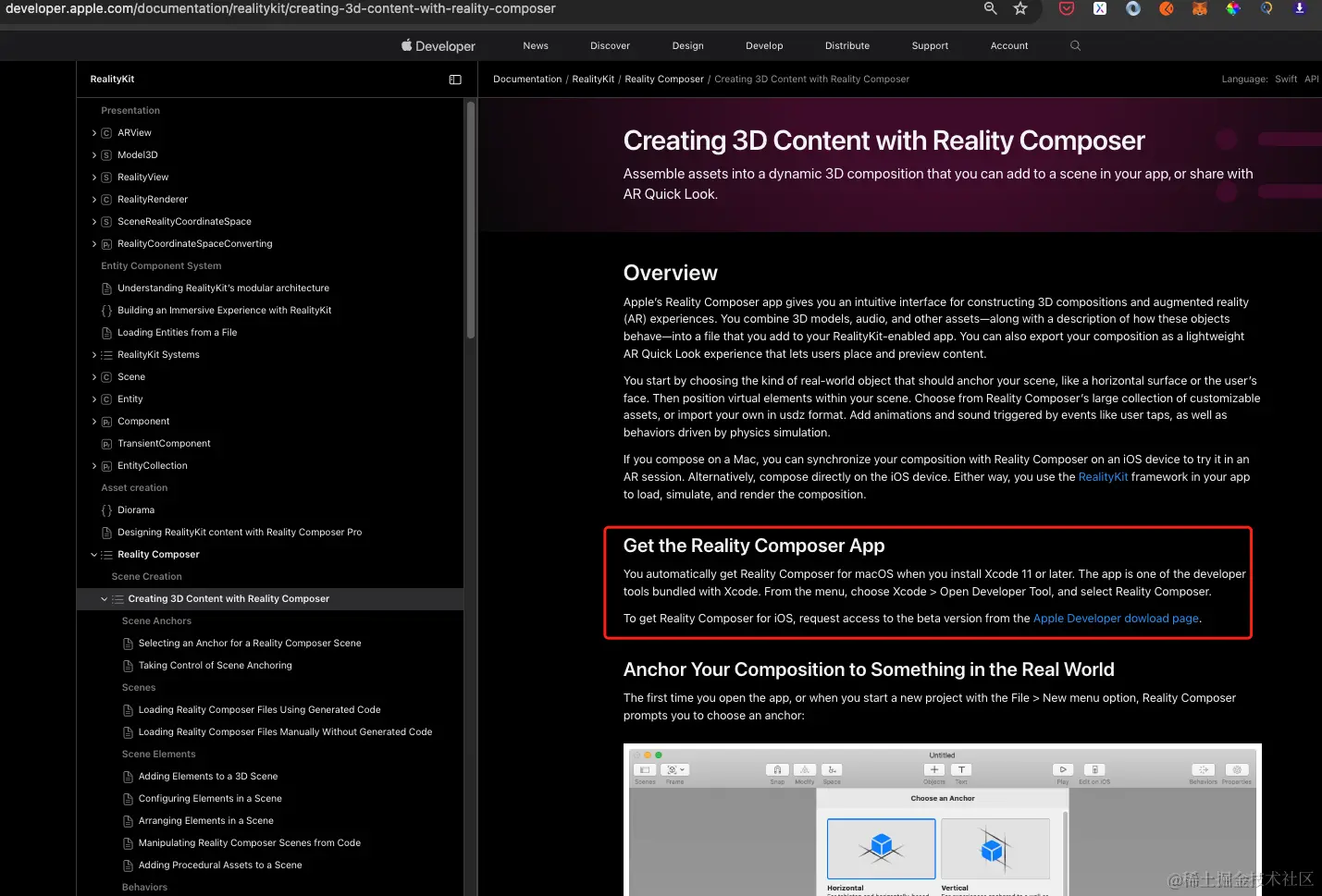Open Loading Entities from a File

177,333
